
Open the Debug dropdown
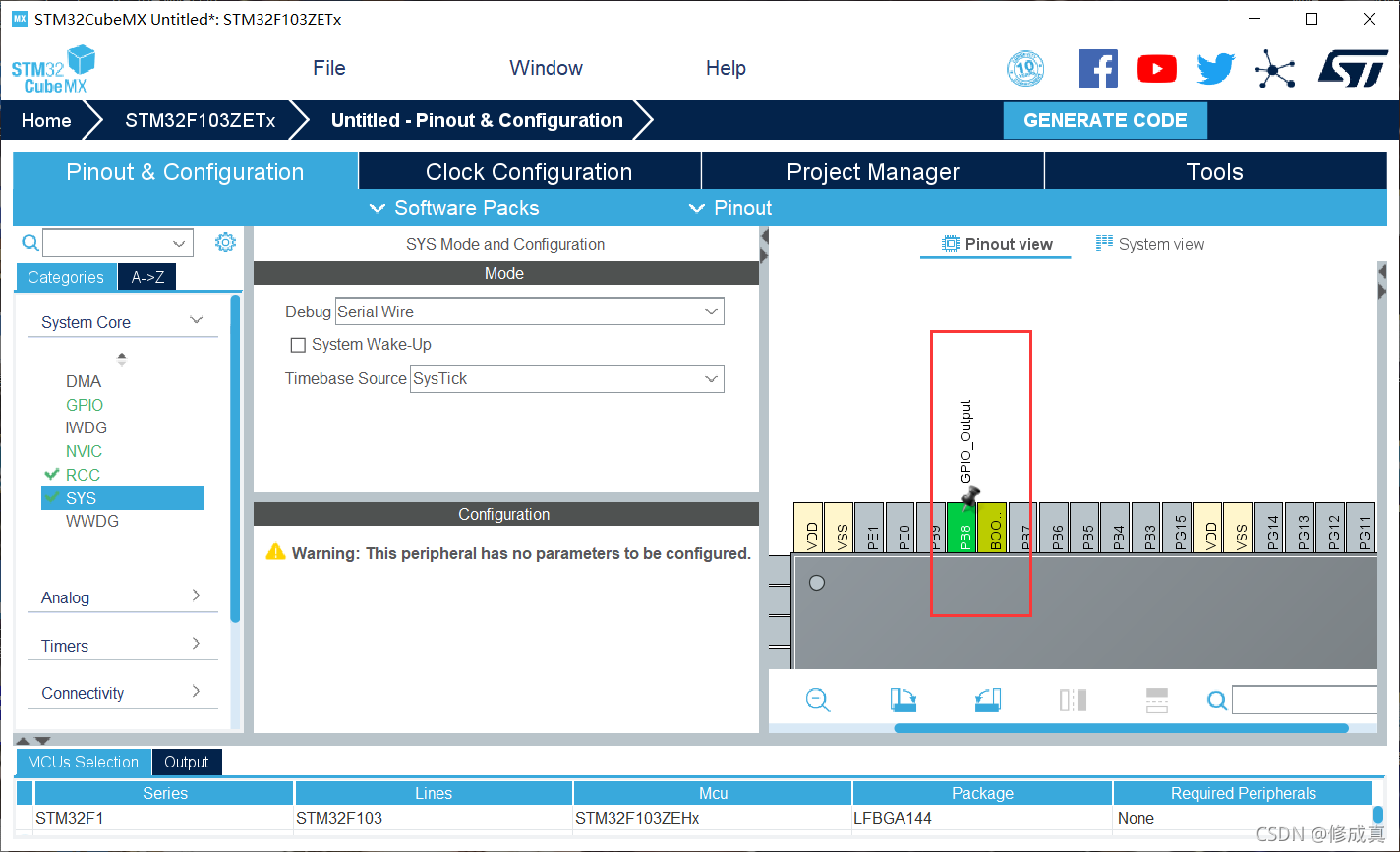click(529, 312)
